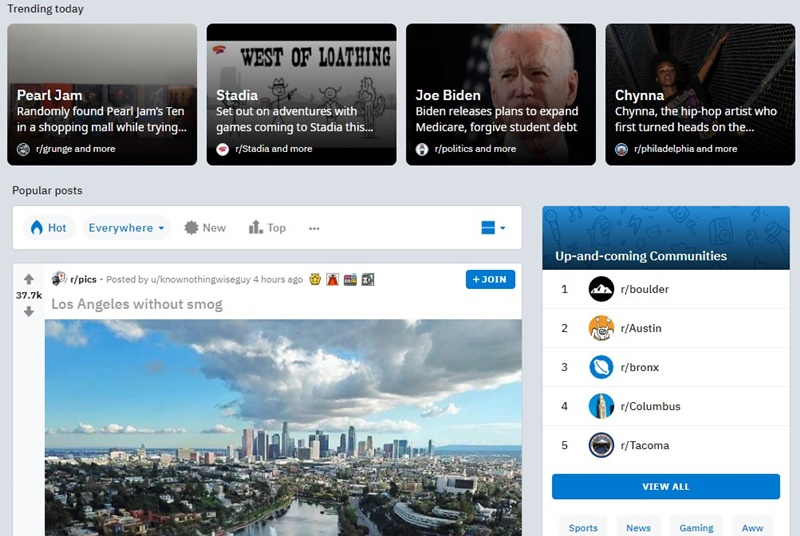
Task: Open the Joe Biden trending card
Action: coord(500,94)
